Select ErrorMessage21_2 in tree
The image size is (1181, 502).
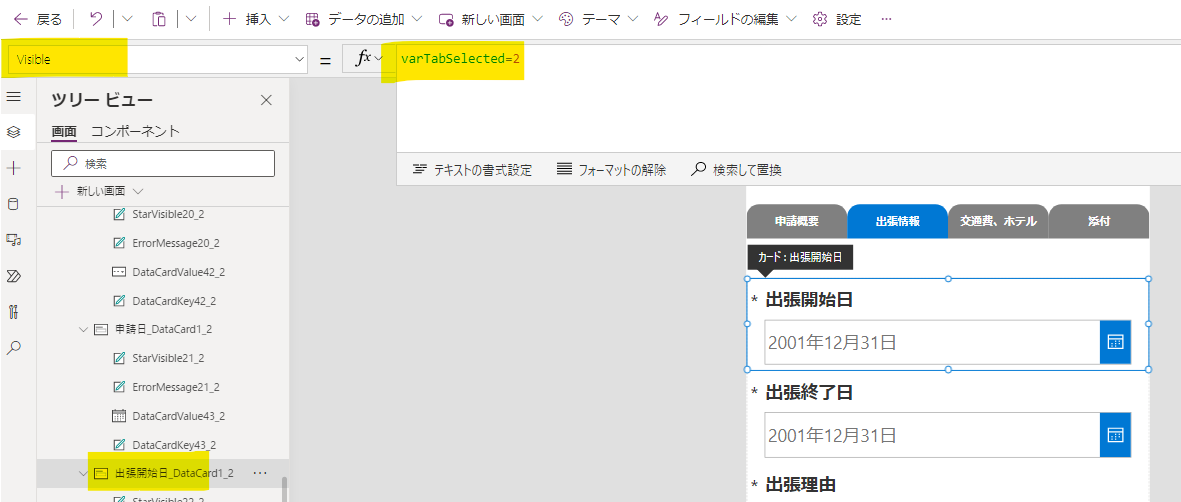point(175,387)
